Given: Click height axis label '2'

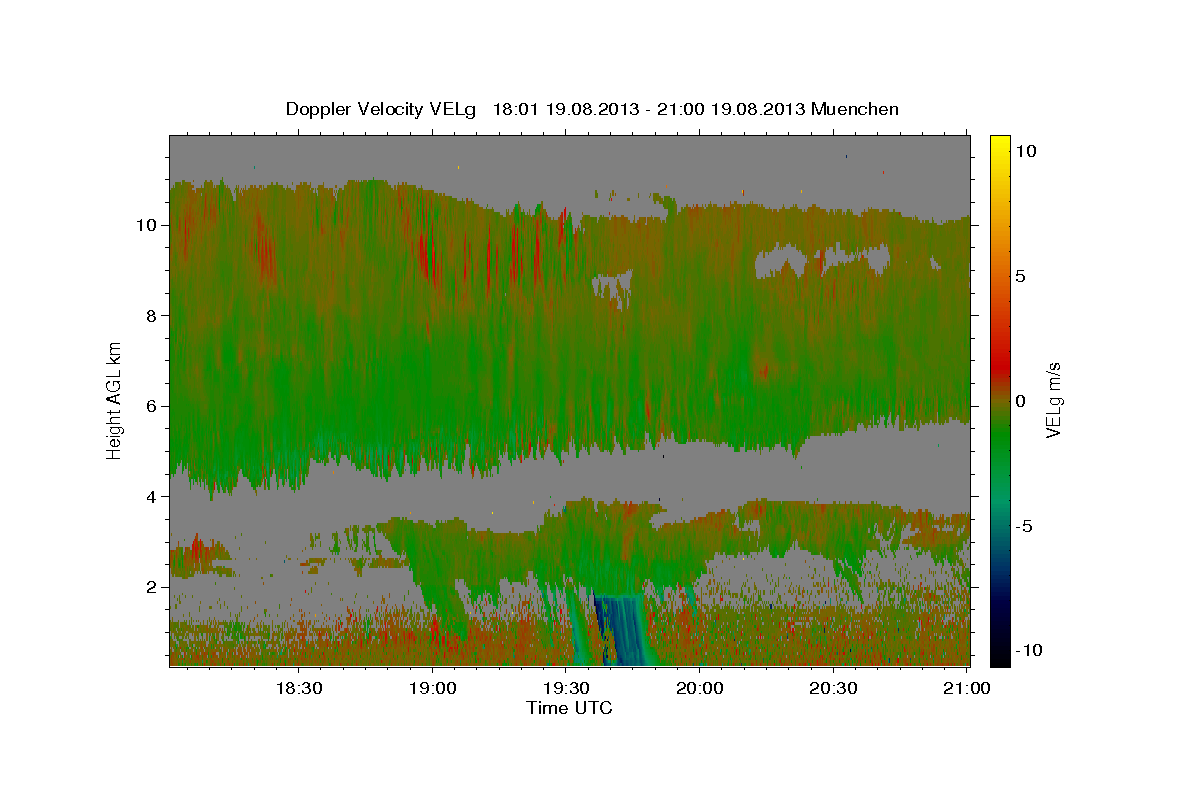Looking at the screenshot, I should click(x=151, y=587).
